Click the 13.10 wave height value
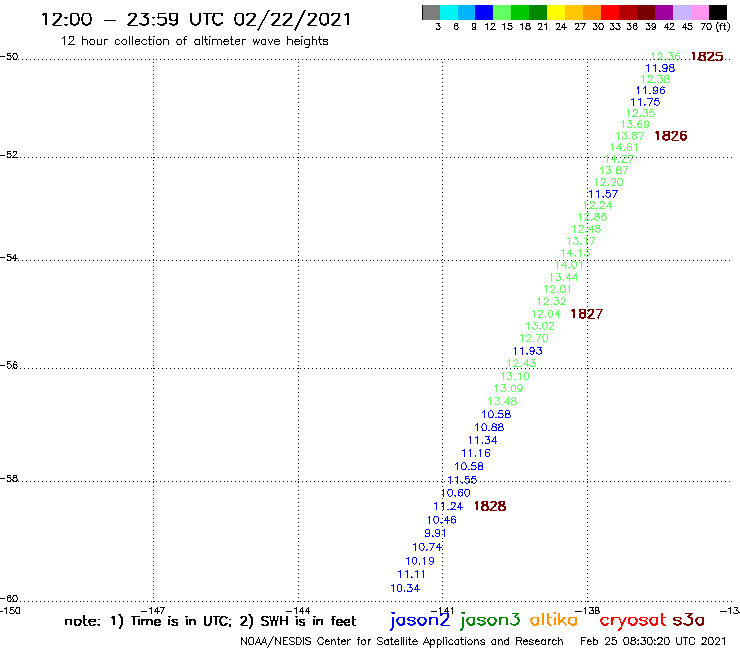 (515, 376)
